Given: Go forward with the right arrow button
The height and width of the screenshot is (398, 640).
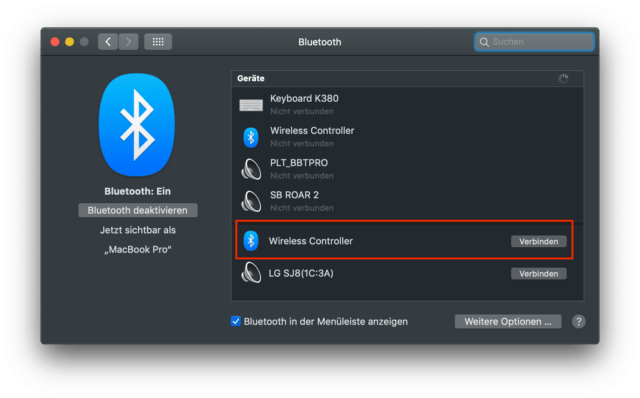Looking at the screenshot, I should click(x=128, y=42).
